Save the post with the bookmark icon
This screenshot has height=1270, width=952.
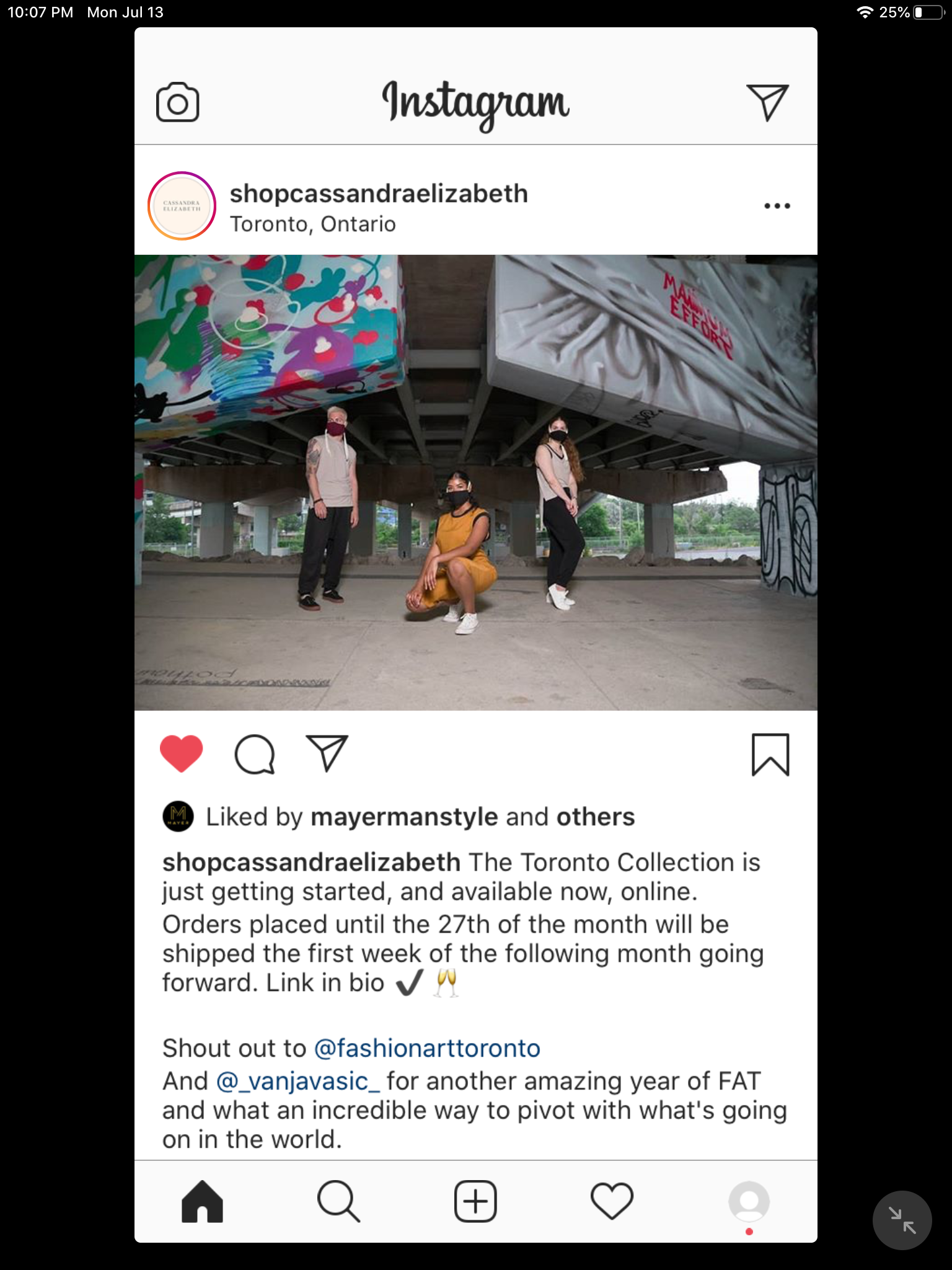[x=770, y=755]
